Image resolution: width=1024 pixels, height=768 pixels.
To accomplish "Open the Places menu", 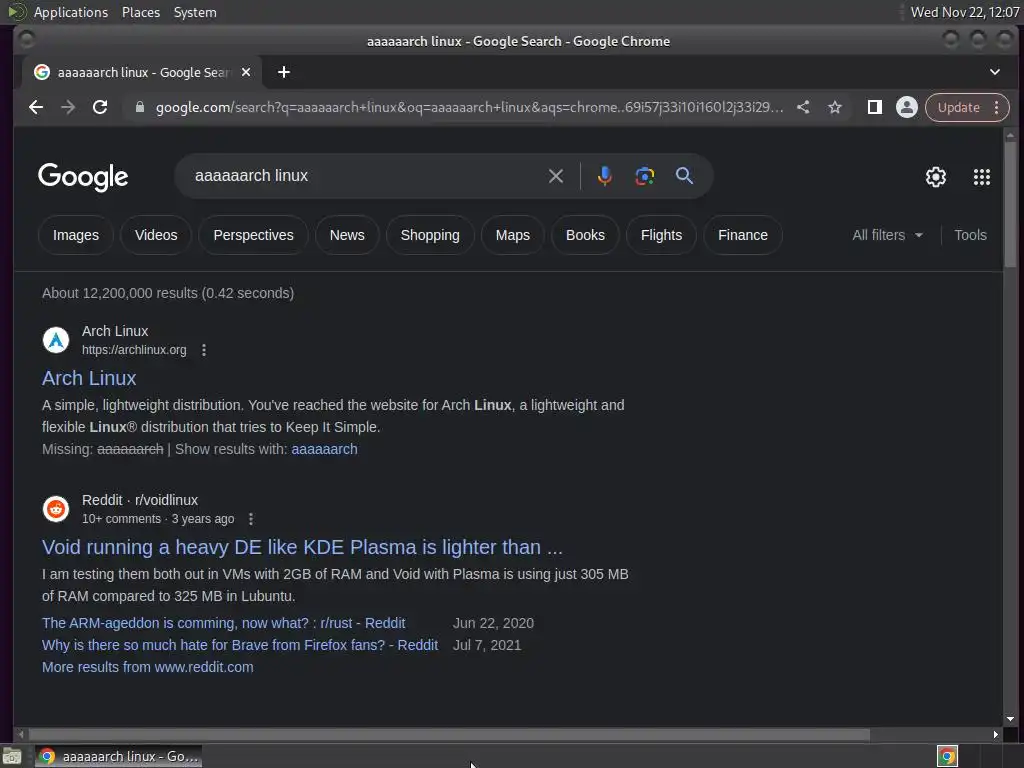I will (x=141, y=12).
